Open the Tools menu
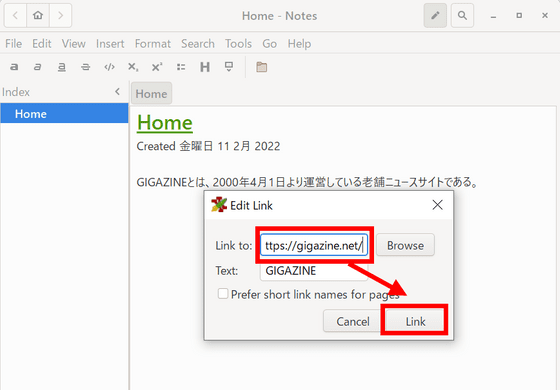 (238, 44)
